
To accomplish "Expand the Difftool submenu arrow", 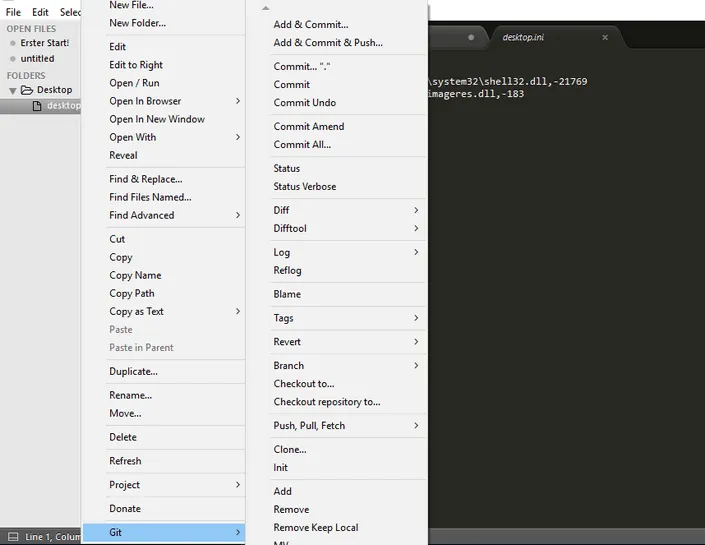I will click(x=416, y=228).
